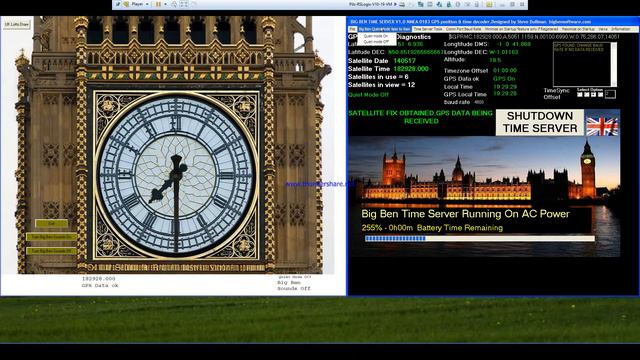Viewport: 640px width, 360px height.
Task: Open the File menu in Time Server
Action: point(352,29)
